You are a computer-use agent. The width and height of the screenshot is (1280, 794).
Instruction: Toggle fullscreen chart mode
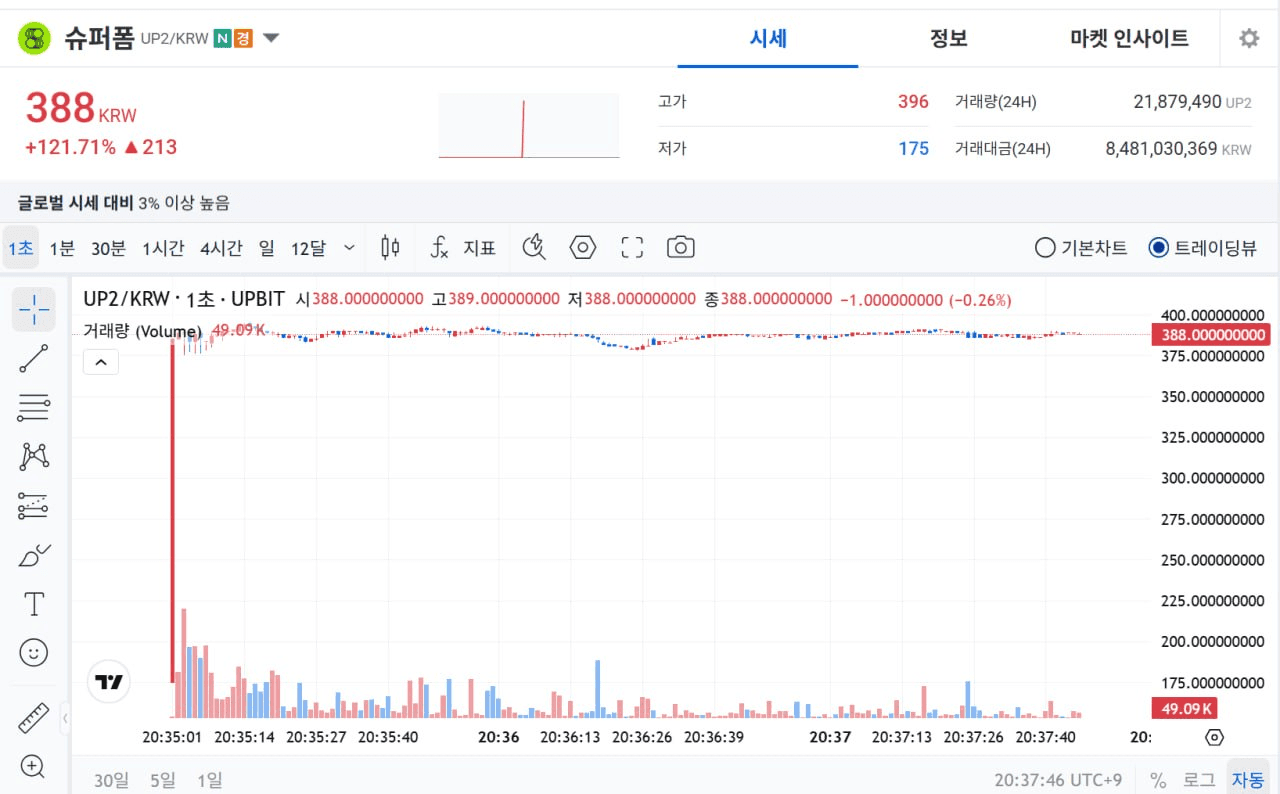click(632, 247)
